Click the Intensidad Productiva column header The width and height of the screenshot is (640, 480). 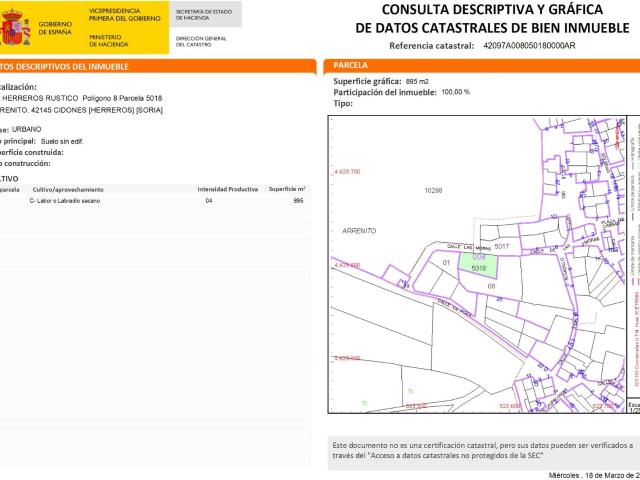(228, 189)
